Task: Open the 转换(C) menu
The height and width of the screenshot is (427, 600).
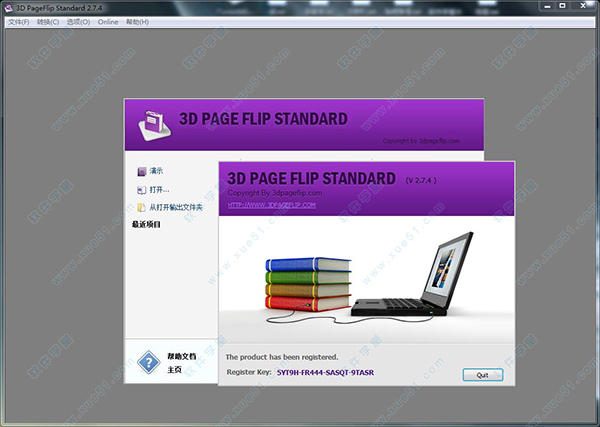Action: click(48, 22)
